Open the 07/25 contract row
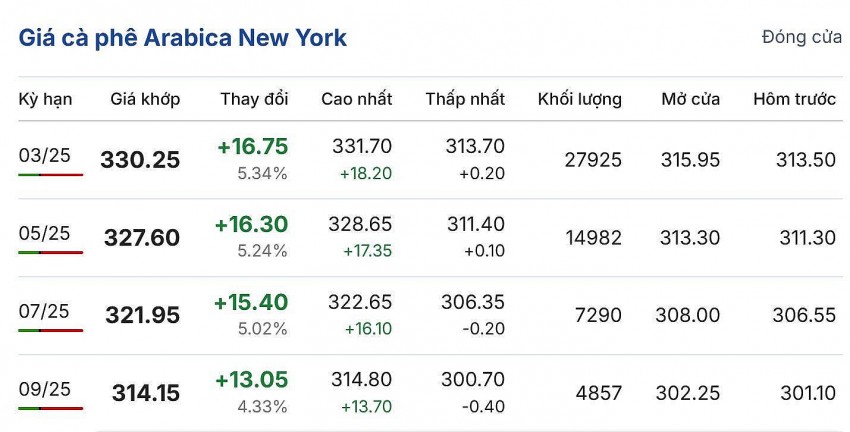This screenshot has height=432, width=850. point(45,311)
